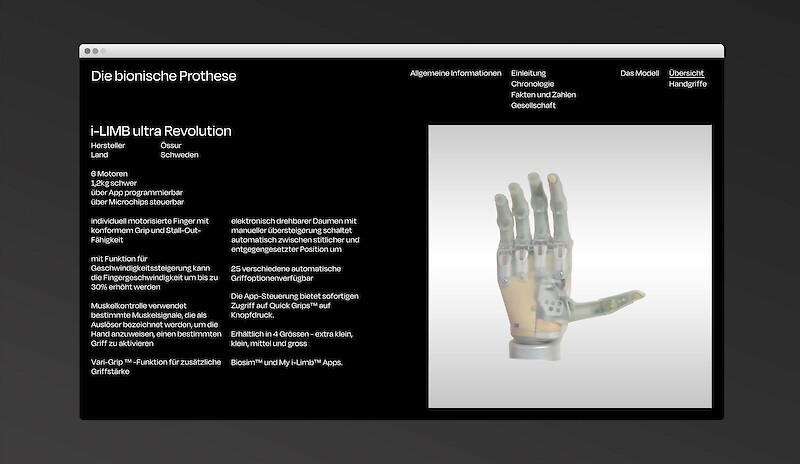Click the Hersteller label
This screenshot has width=800, height=464.
[x=108, y=145]
